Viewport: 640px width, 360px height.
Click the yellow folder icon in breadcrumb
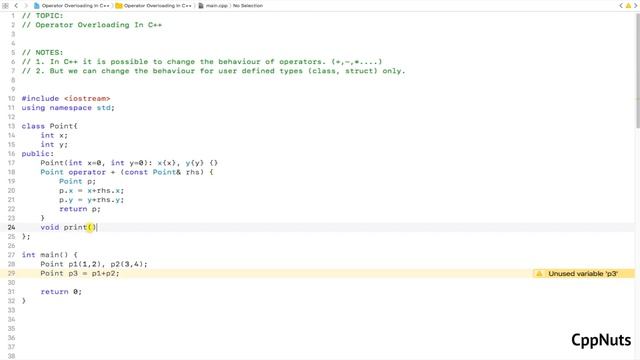point(119,6)
